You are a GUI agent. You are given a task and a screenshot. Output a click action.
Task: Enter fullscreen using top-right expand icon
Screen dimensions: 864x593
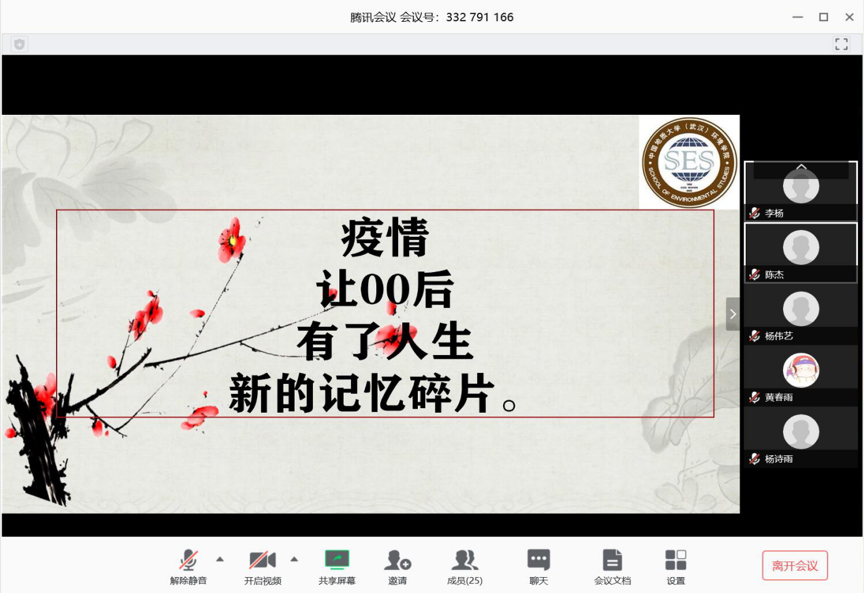(841, 44)
